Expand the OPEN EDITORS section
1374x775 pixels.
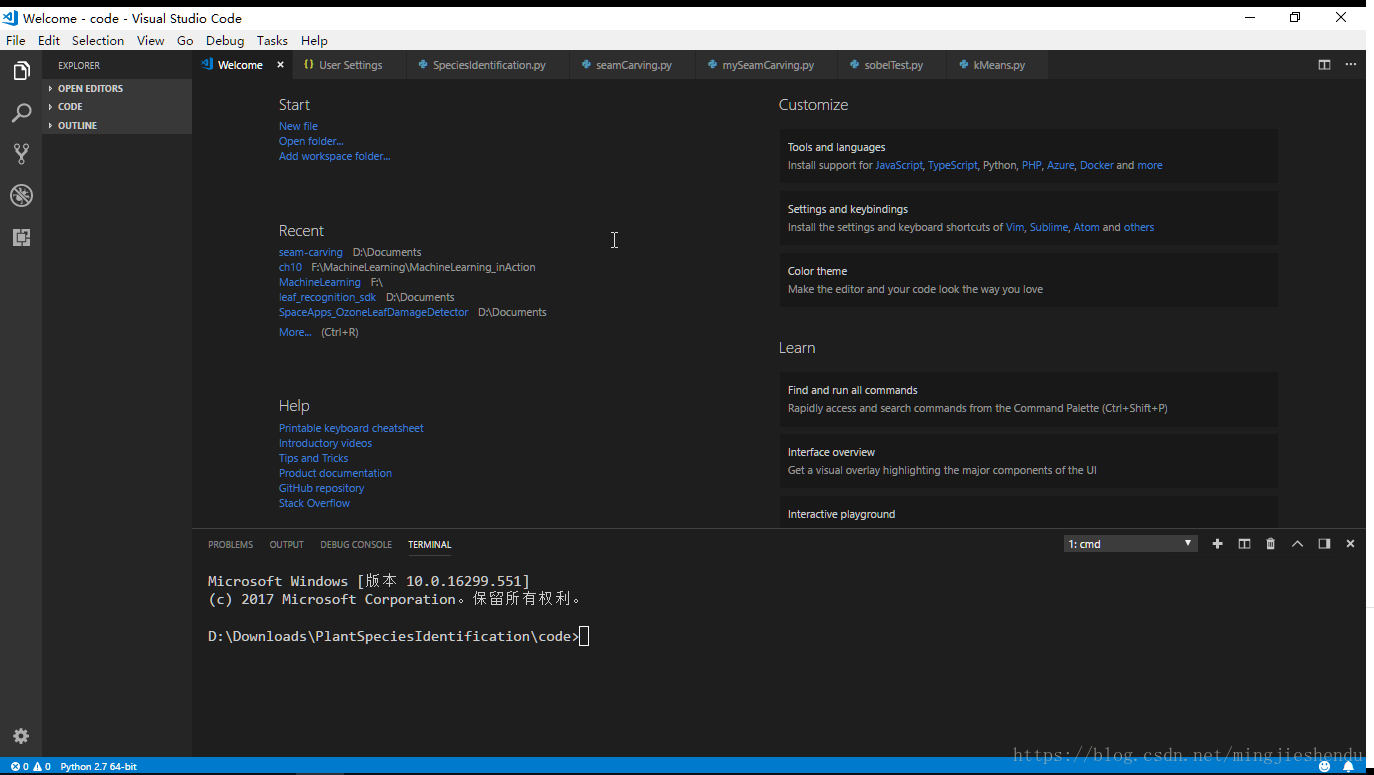pyautogui.click(x=117, y=88)
